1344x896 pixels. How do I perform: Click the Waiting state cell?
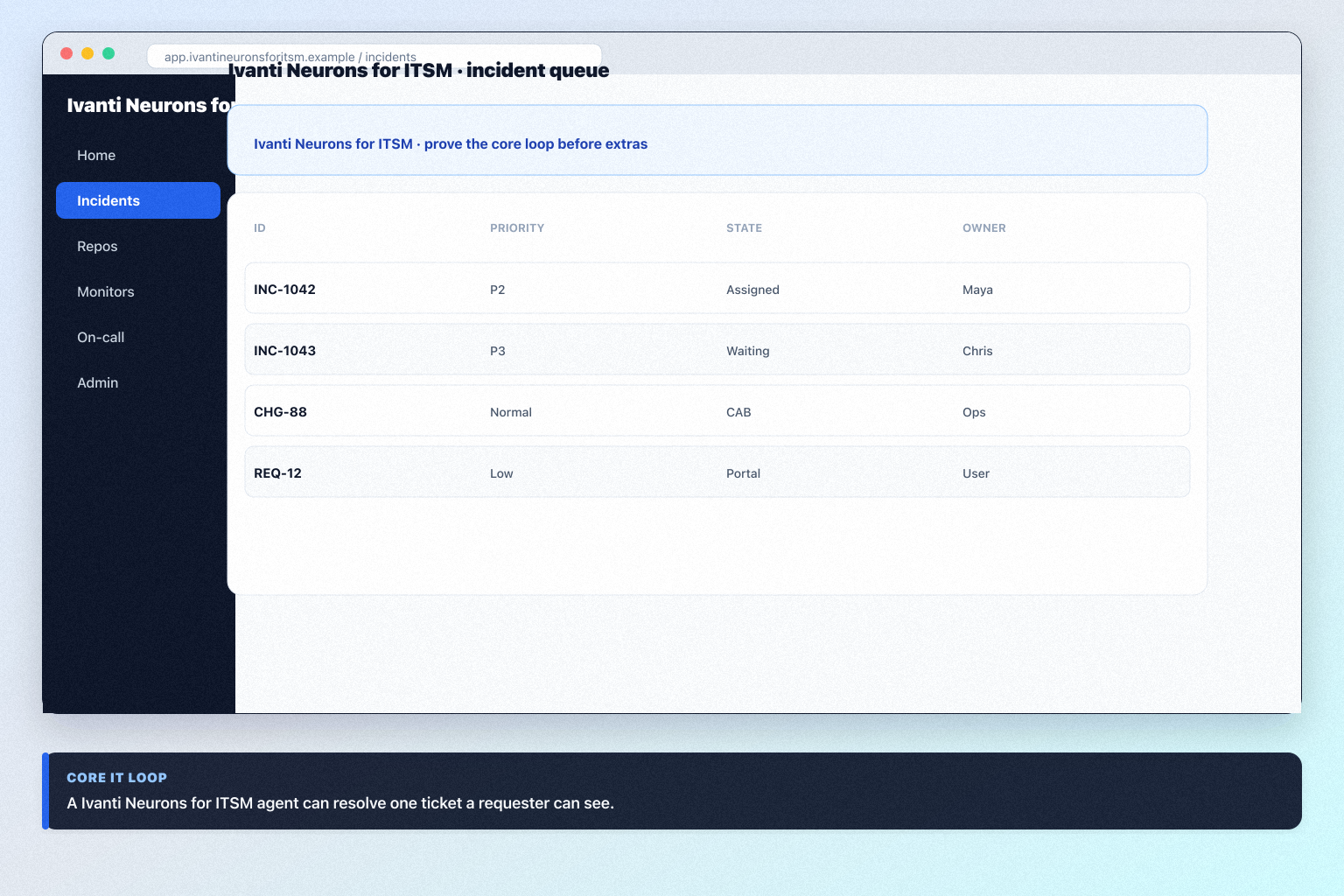tap(748, 351)
